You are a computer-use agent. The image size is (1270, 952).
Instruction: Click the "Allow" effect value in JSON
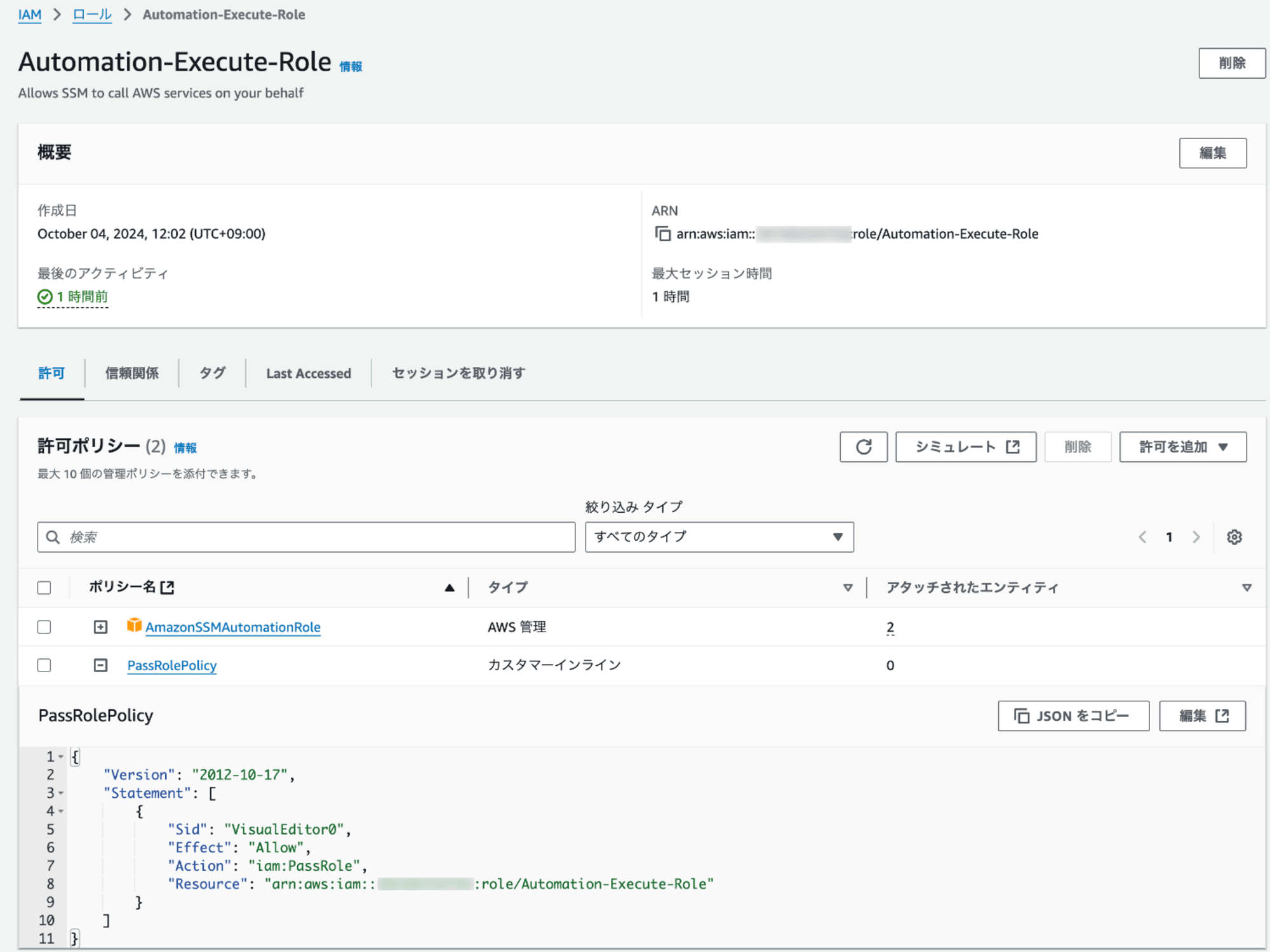276,848
